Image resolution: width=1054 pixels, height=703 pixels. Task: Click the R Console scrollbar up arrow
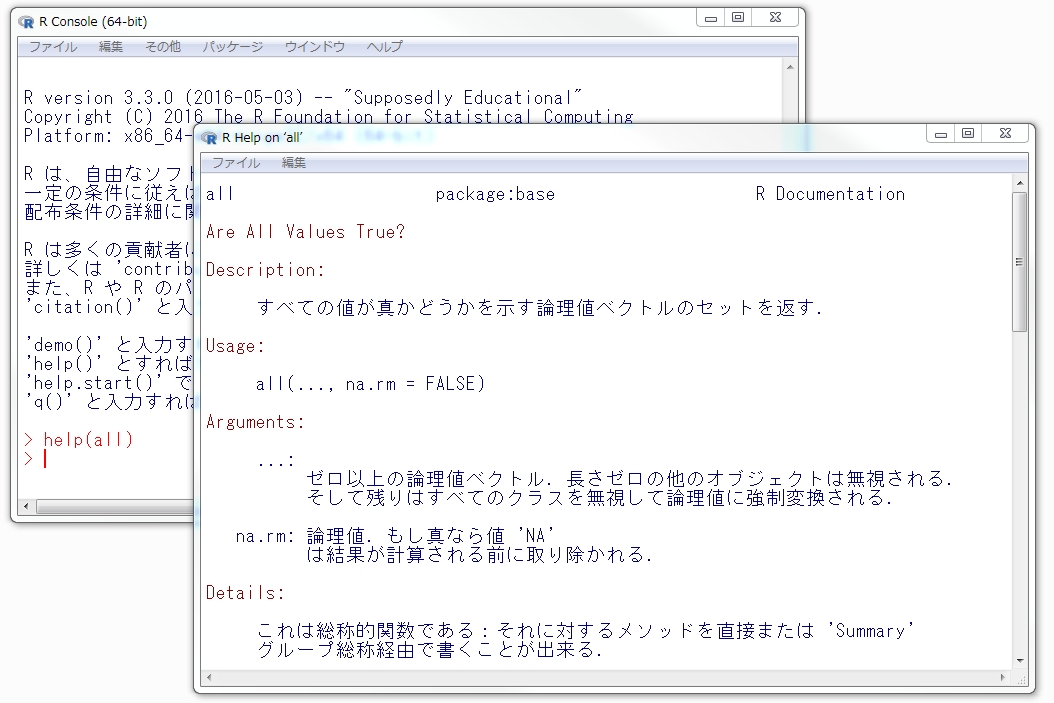click(789, 68)
